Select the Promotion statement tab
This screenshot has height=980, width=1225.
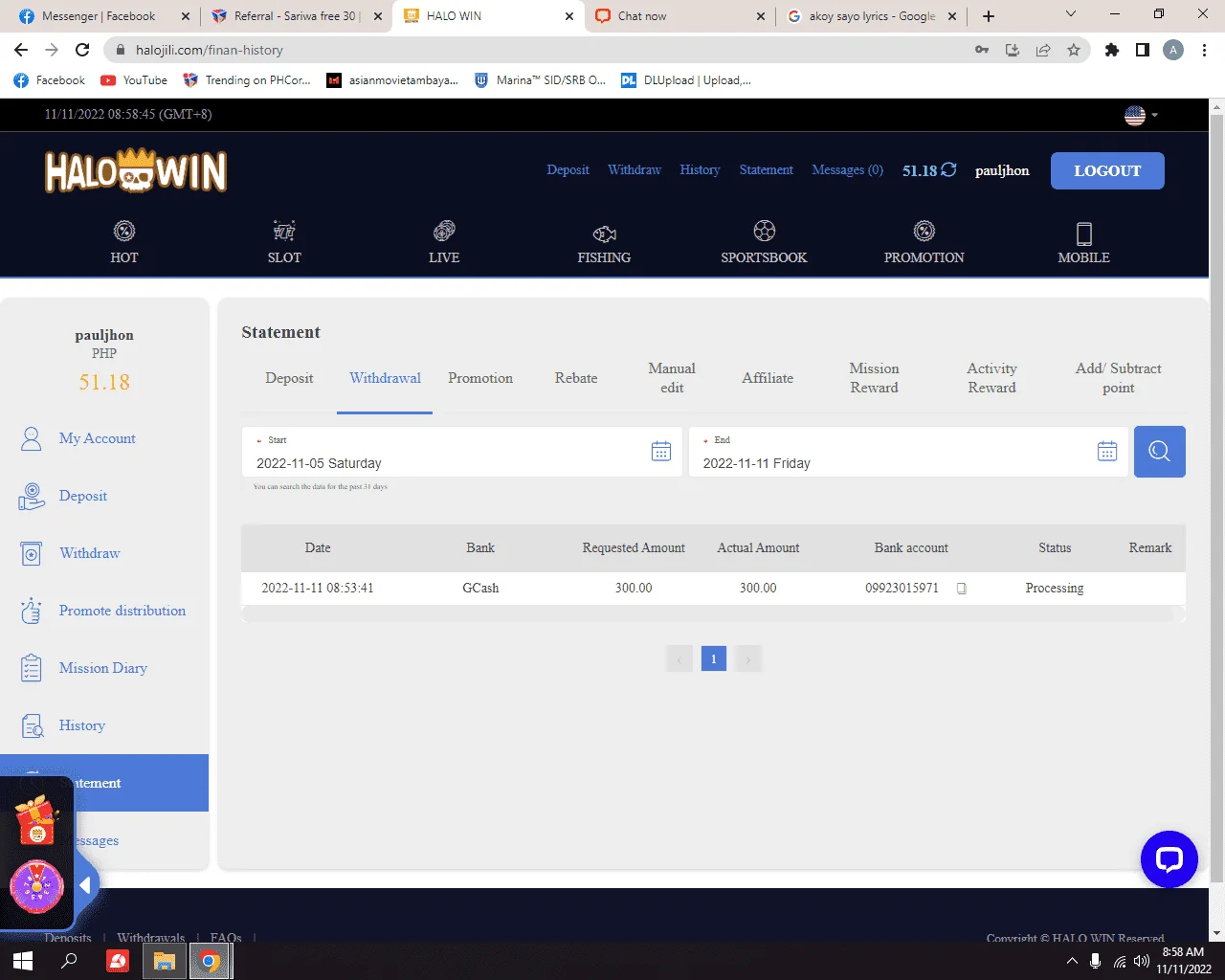coord(480,378)
